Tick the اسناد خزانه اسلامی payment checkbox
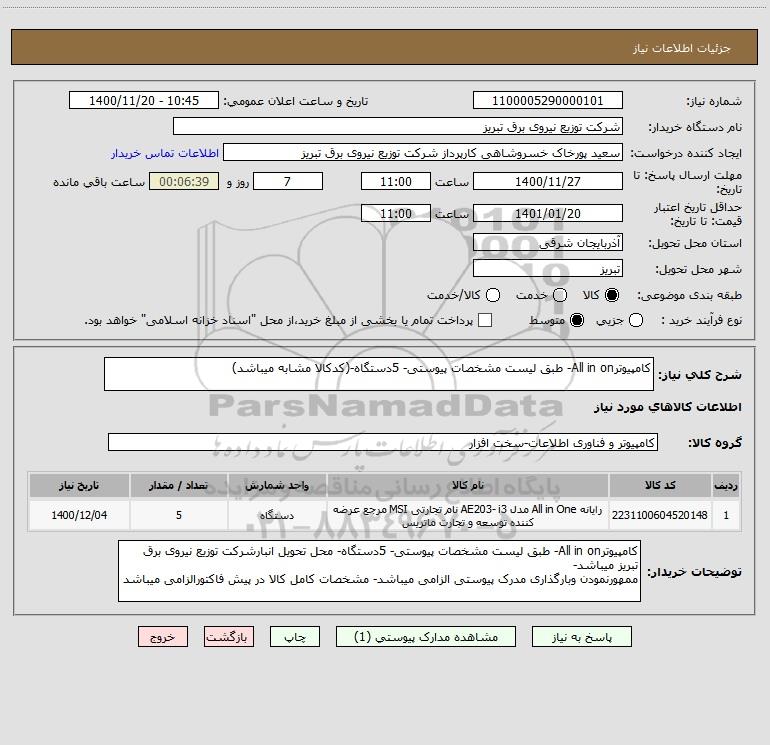Viewport: 770px width, 745px height. pyautogui.click(x=485, y=320)
